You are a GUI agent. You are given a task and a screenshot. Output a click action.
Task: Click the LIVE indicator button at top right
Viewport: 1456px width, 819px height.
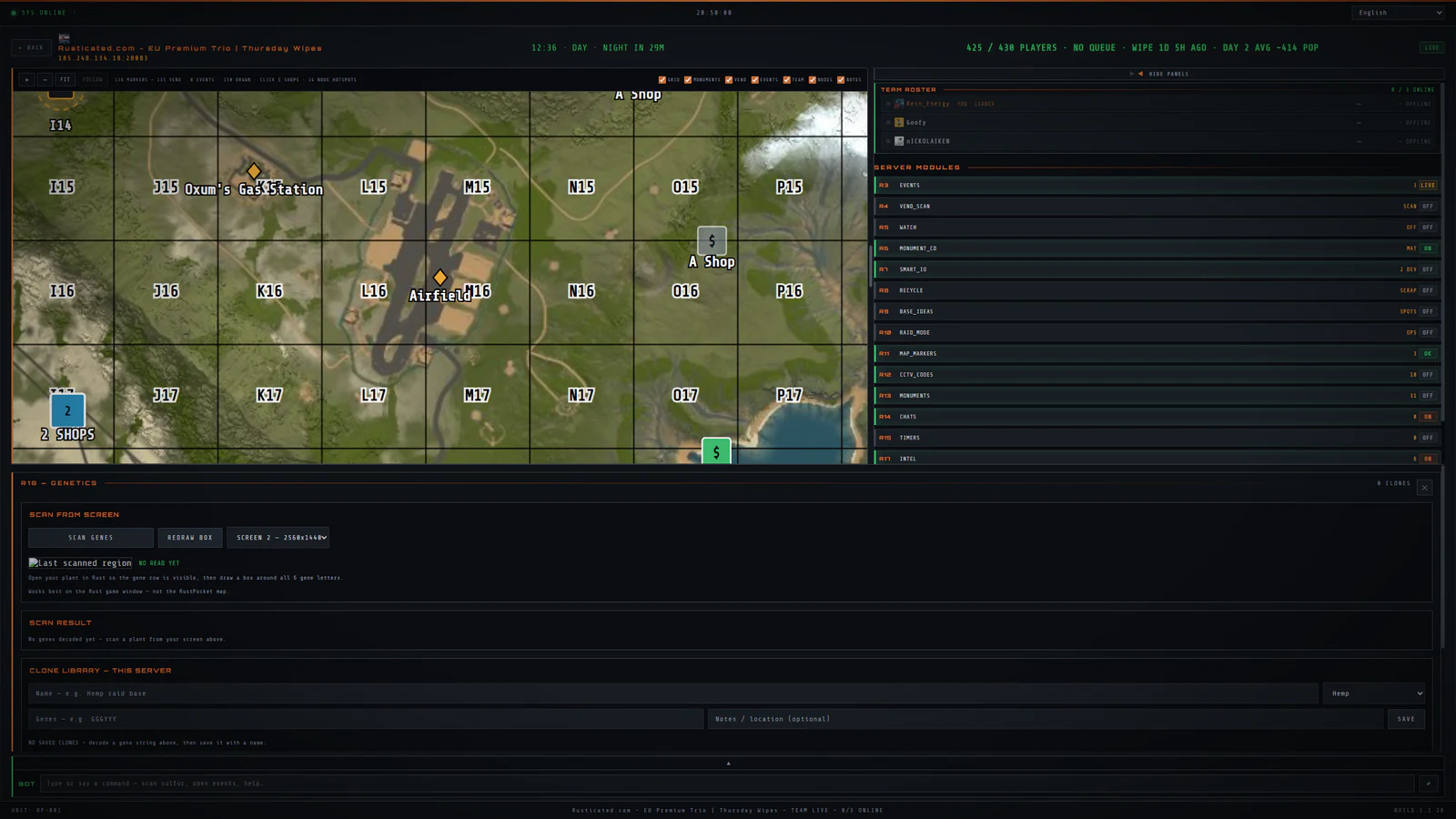(1431, 47)
